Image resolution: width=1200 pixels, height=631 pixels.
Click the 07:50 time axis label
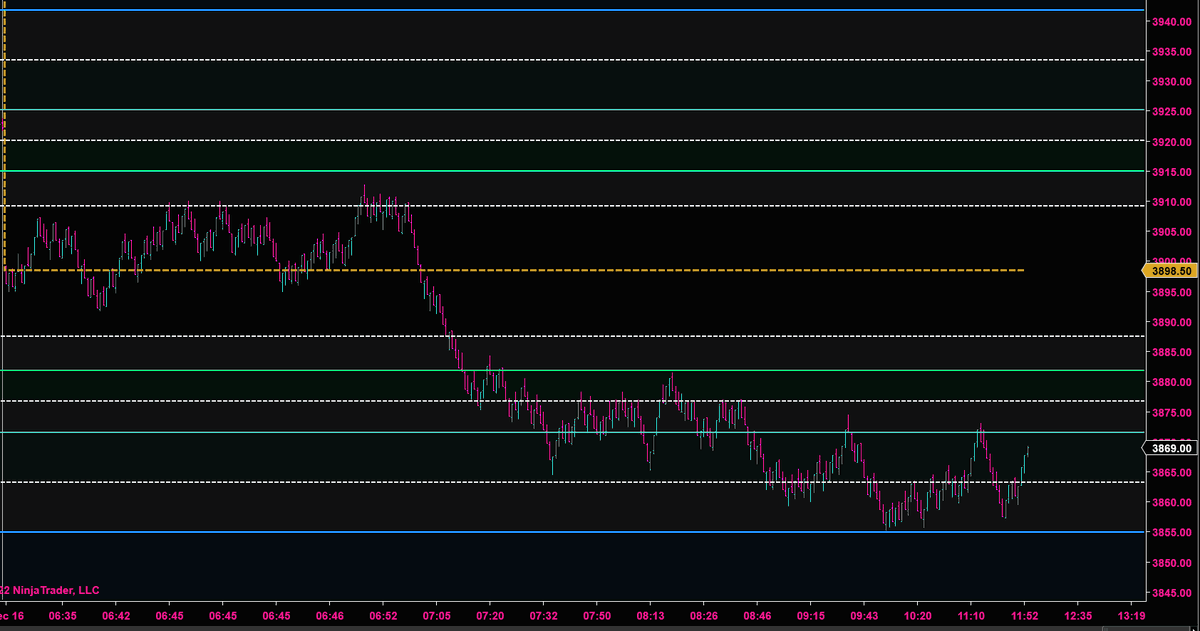(x=597, y=616)
